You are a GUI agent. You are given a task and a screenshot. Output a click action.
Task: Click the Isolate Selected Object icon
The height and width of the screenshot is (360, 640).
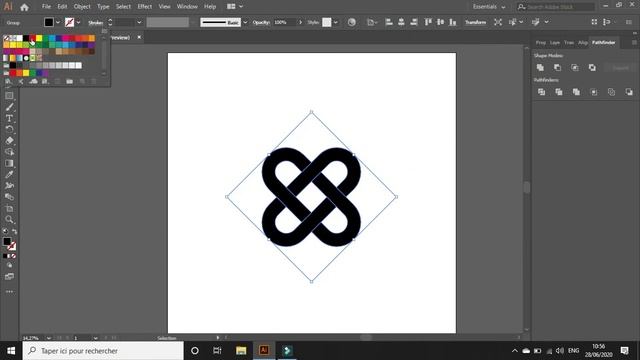pos(498,22)
